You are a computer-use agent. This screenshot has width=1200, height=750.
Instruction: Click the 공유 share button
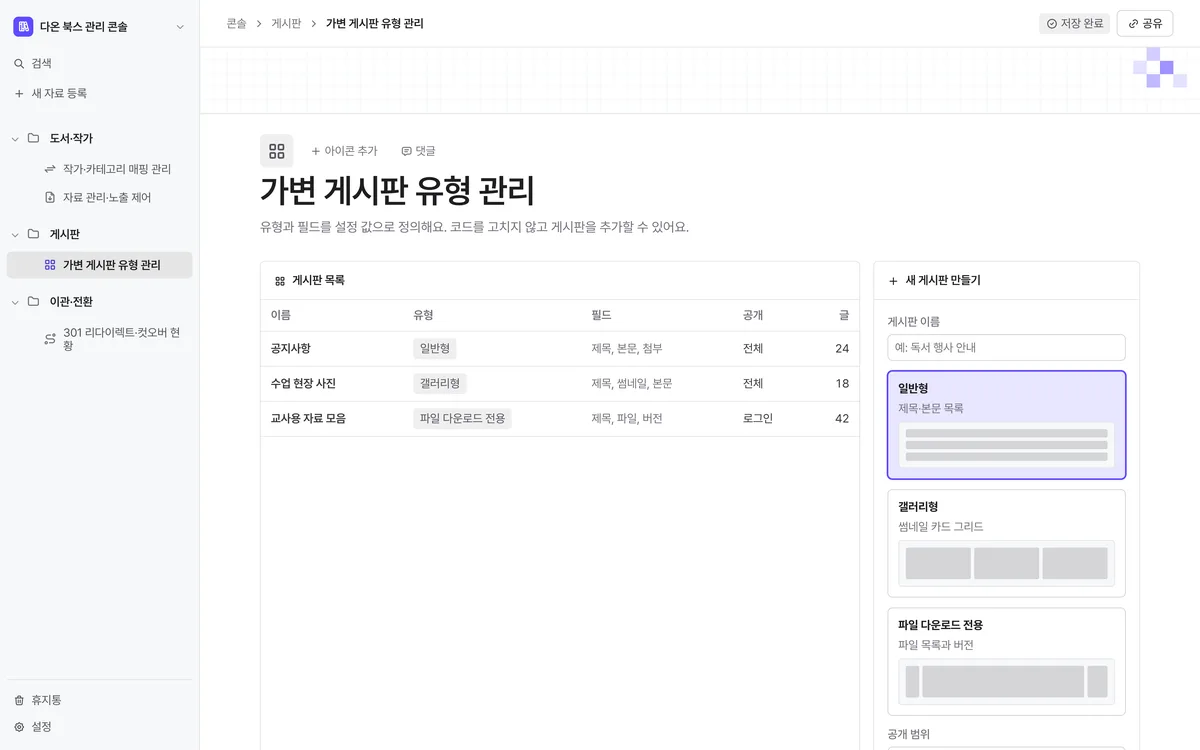click(x=1145, y=23)
